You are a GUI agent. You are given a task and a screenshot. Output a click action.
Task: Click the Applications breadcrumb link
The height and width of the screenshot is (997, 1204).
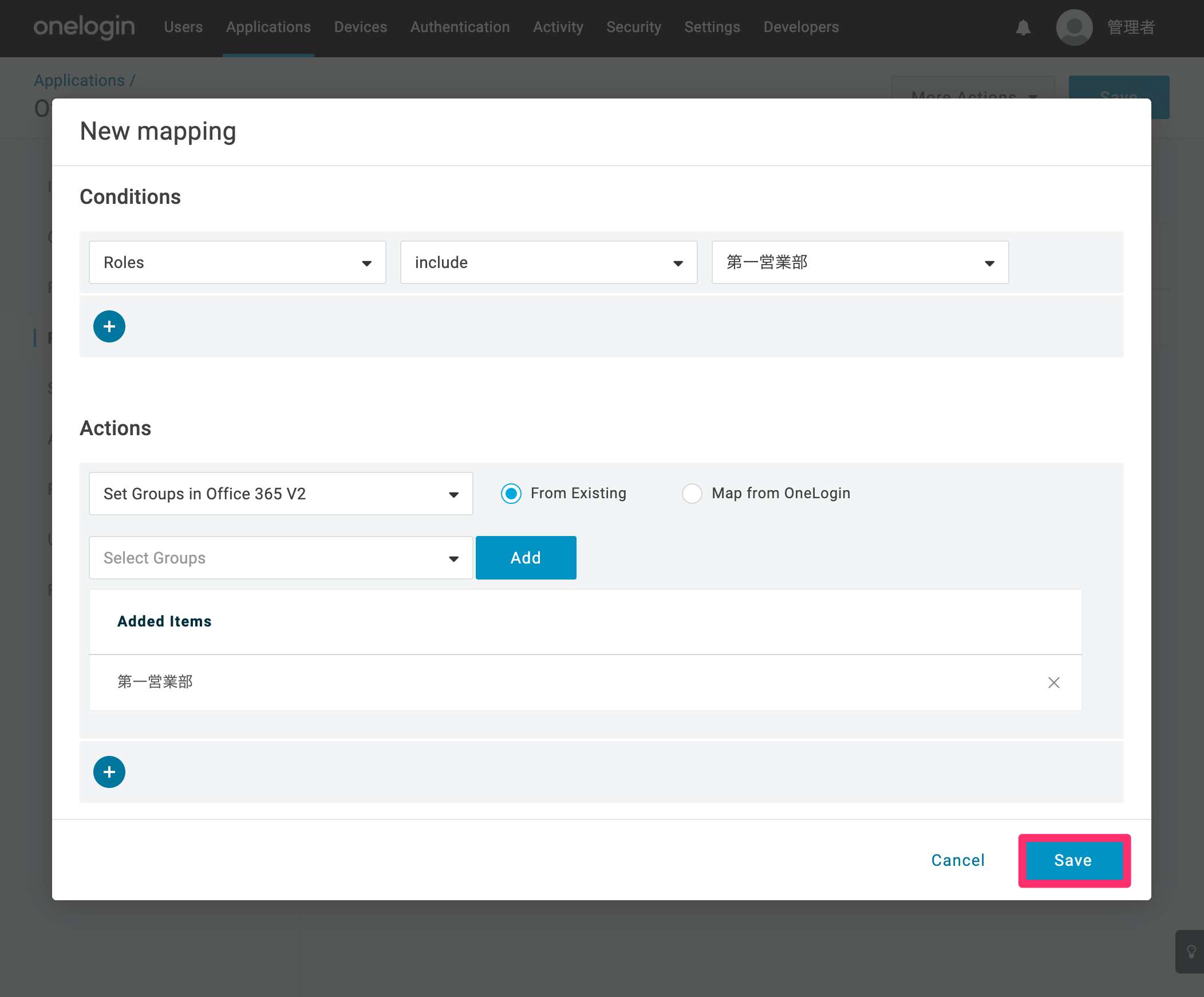click(79, 80)
